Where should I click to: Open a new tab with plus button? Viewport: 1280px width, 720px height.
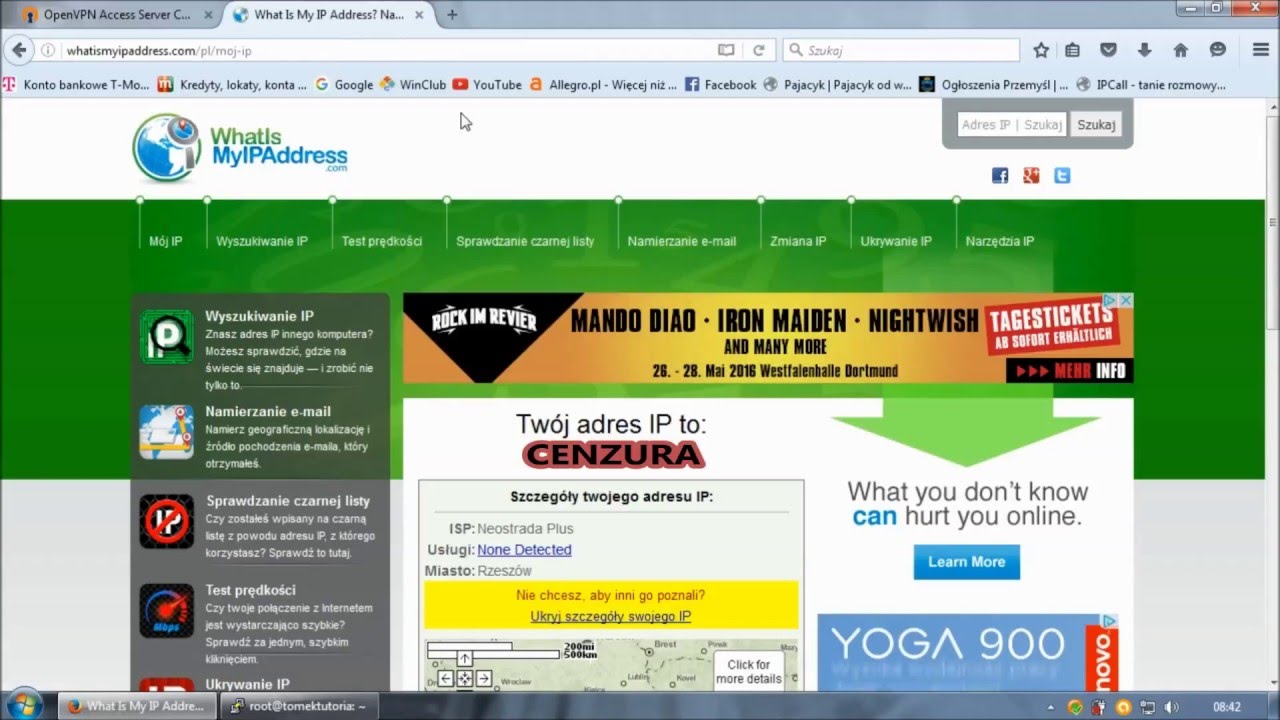452,15
